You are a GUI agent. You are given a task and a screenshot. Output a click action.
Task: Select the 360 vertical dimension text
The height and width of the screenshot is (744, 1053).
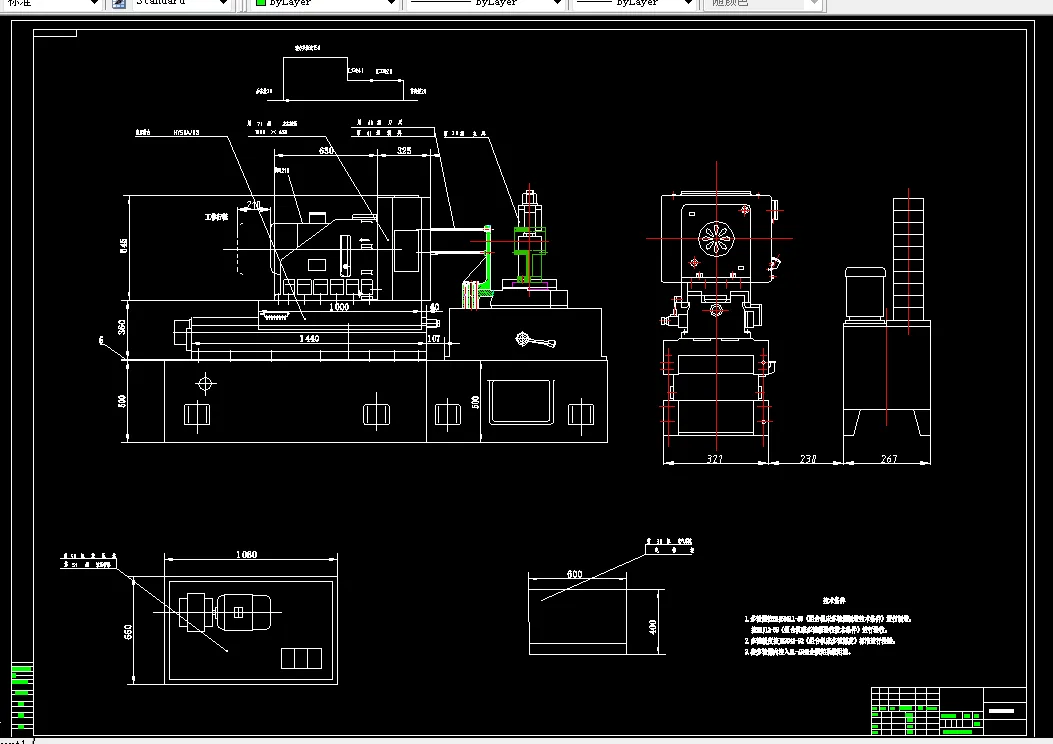click(122, 327)
